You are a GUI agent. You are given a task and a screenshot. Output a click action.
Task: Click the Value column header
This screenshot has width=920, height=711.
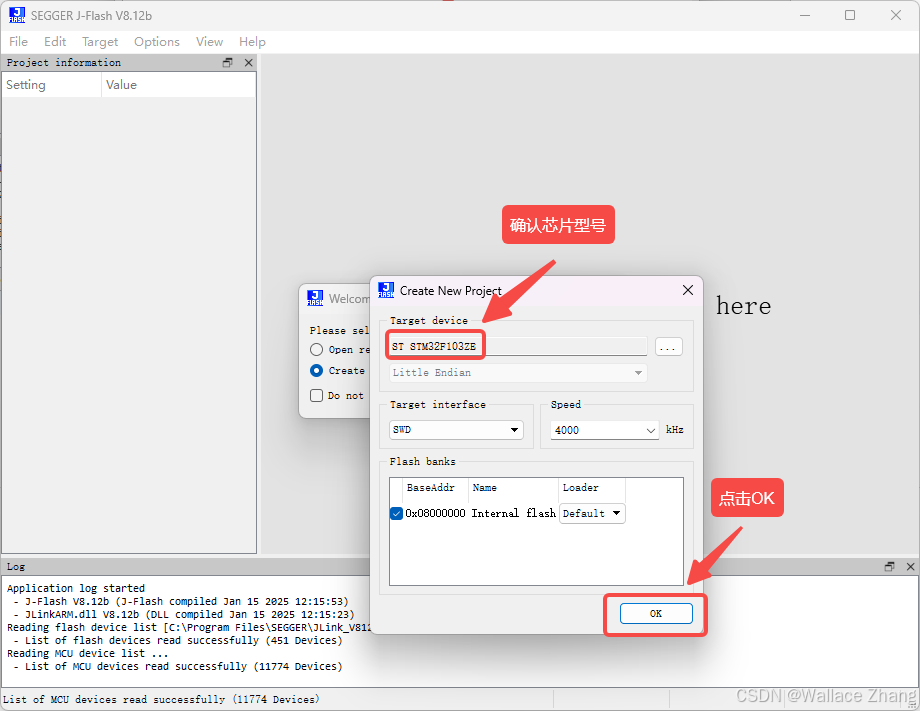tap(179, 85)
